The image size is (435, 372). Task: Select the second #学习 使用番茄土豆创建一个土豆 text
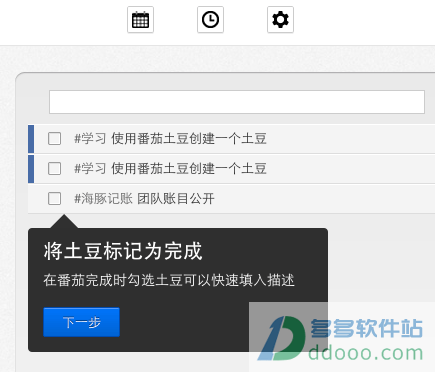pyautogui.click(x=170, y=168)
